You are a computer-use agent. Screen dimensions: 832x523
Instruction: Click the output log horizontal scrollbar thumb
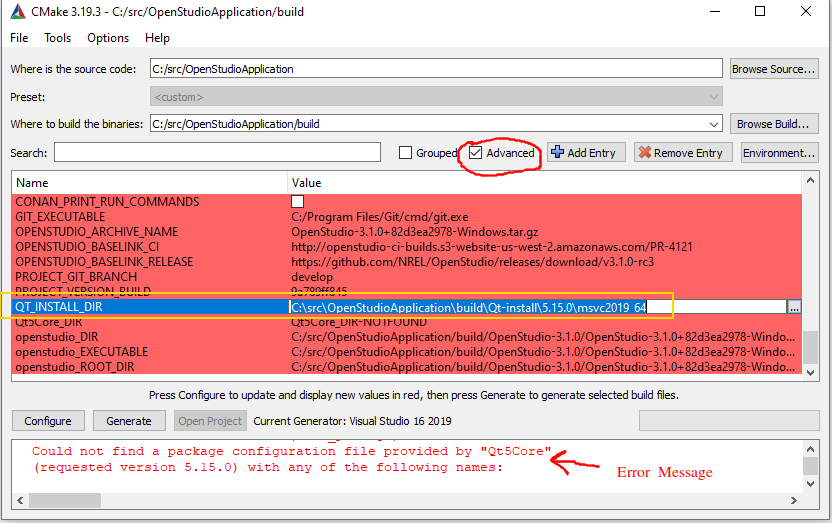coord(65,500)
